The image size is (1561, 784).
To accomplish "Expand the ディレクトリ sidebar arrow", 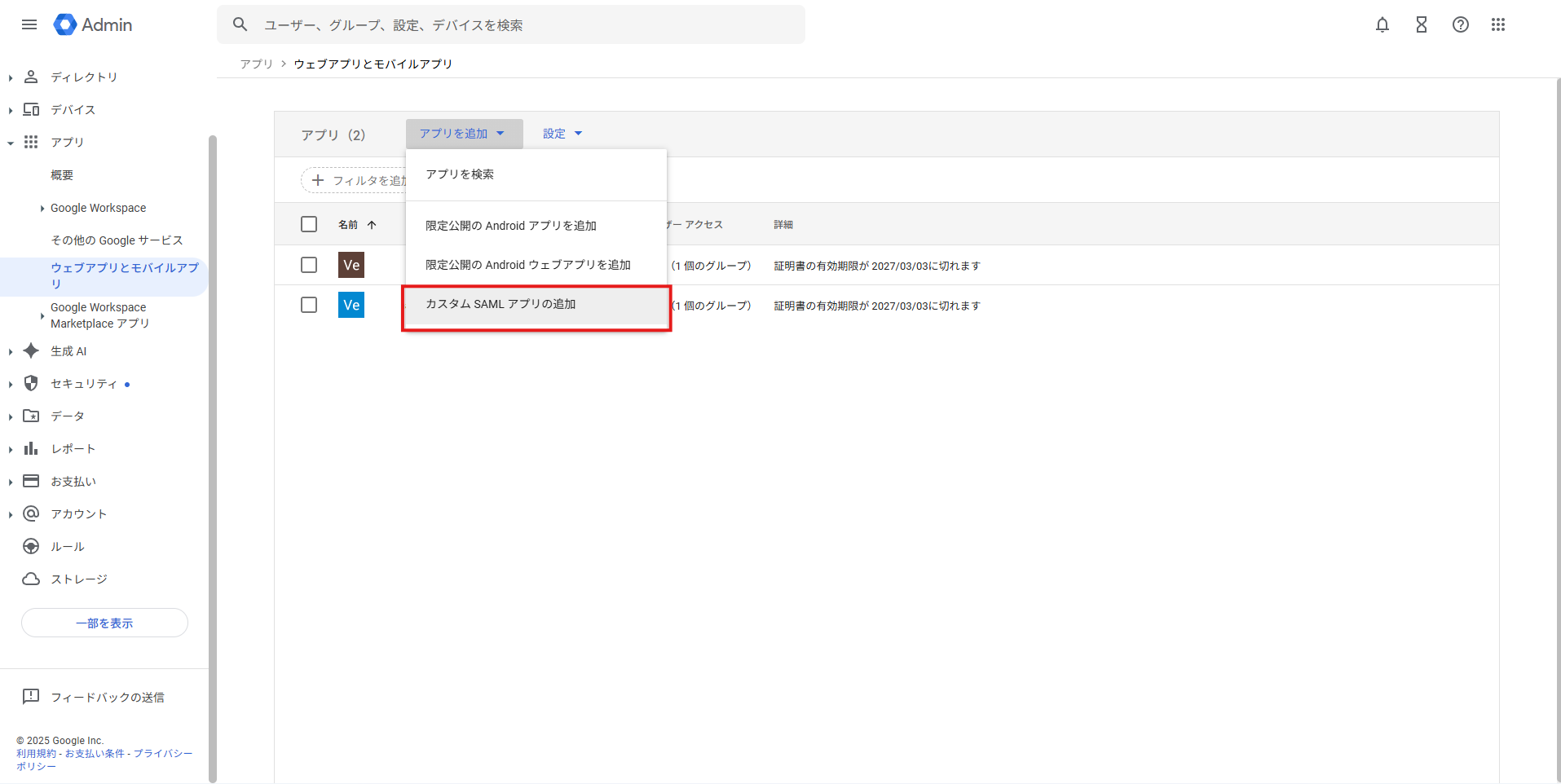I will point(11,77).
